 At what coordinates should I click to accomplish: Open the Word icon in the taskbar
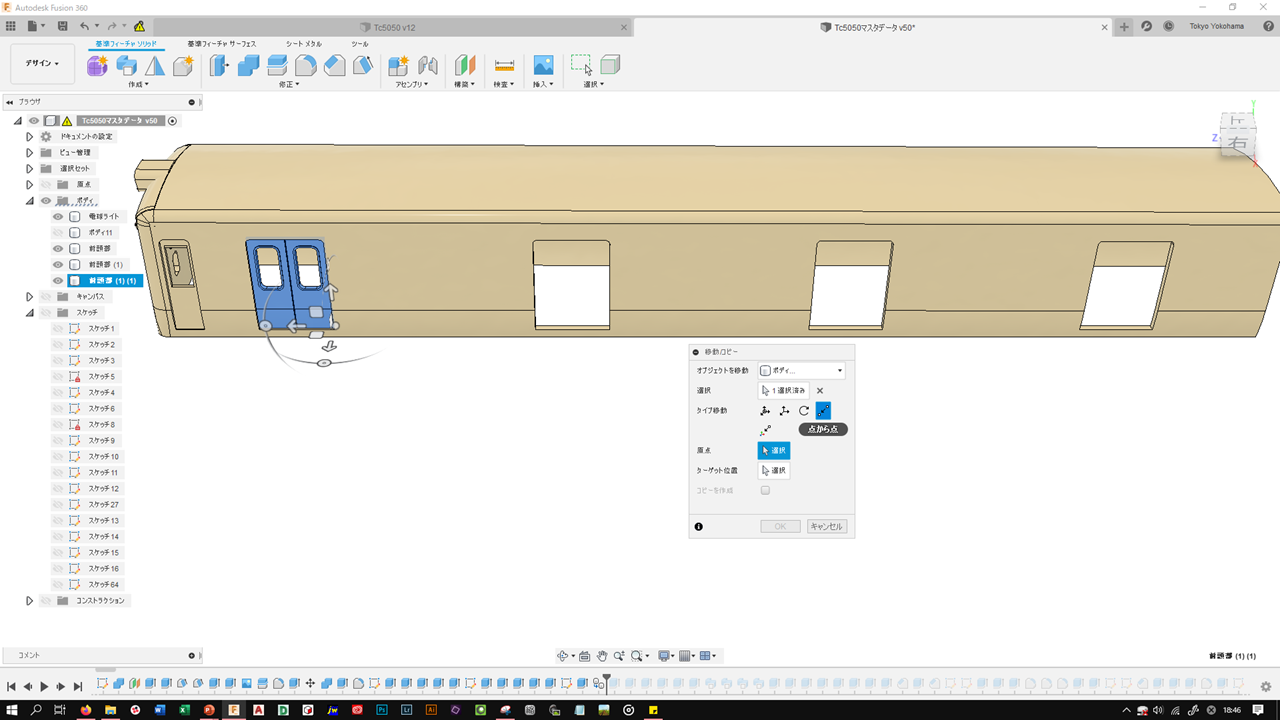click(159, 710)
